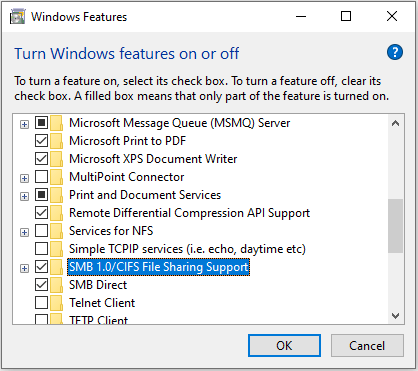
Task: Select the Telnet Client label
Action: pos(102,303)
